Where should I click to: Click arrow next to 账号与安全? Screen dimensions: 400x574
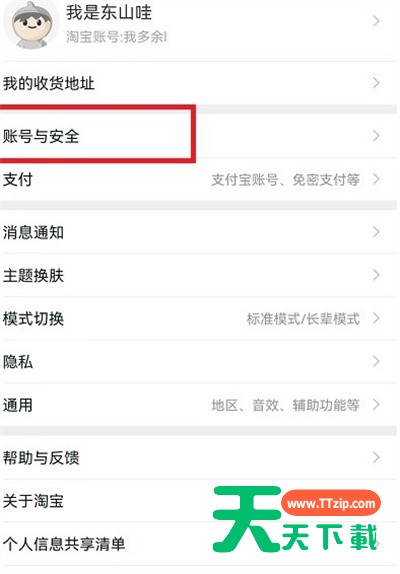point(376,136)
